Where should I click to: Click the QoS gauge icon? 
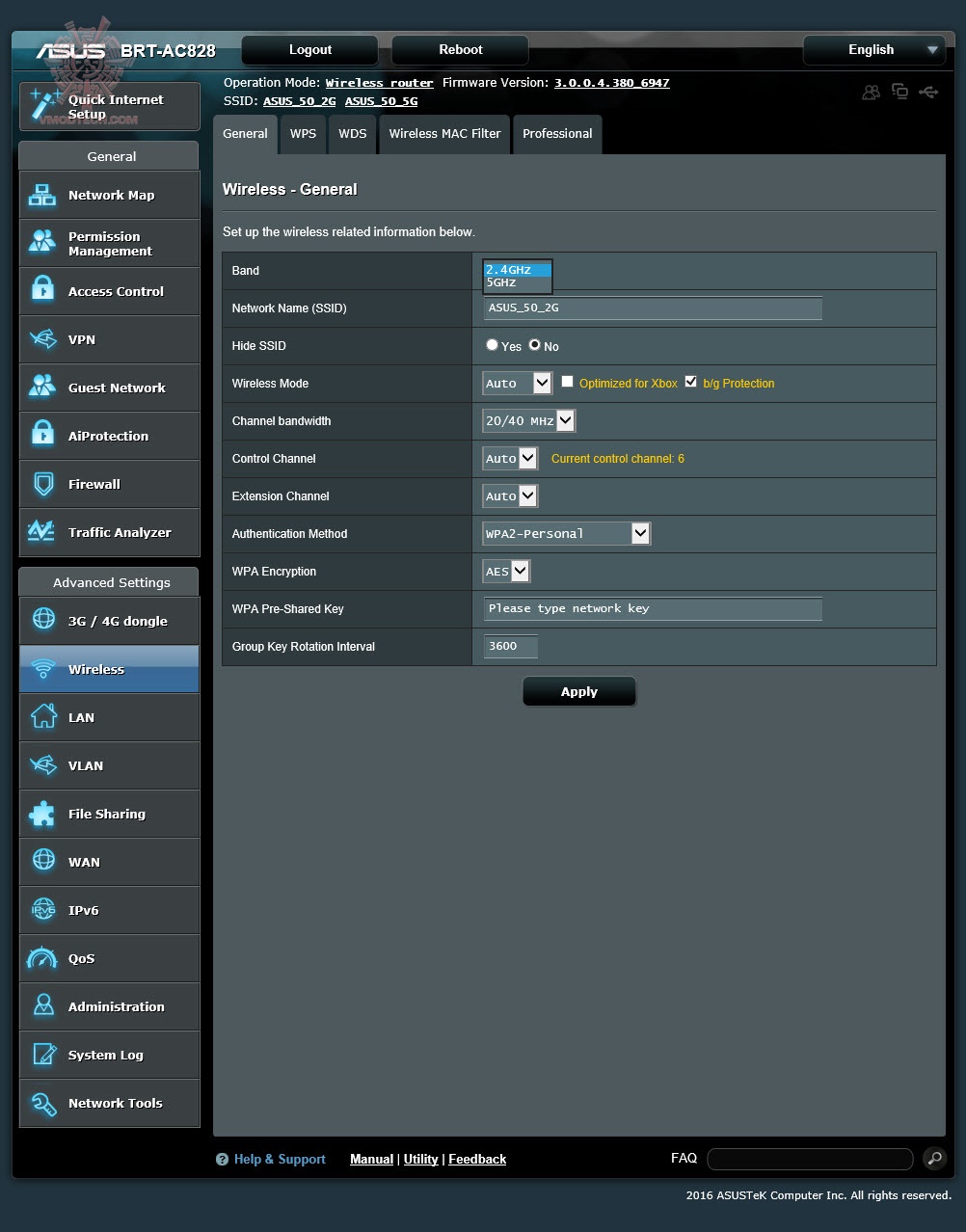(x=42, y=958)
